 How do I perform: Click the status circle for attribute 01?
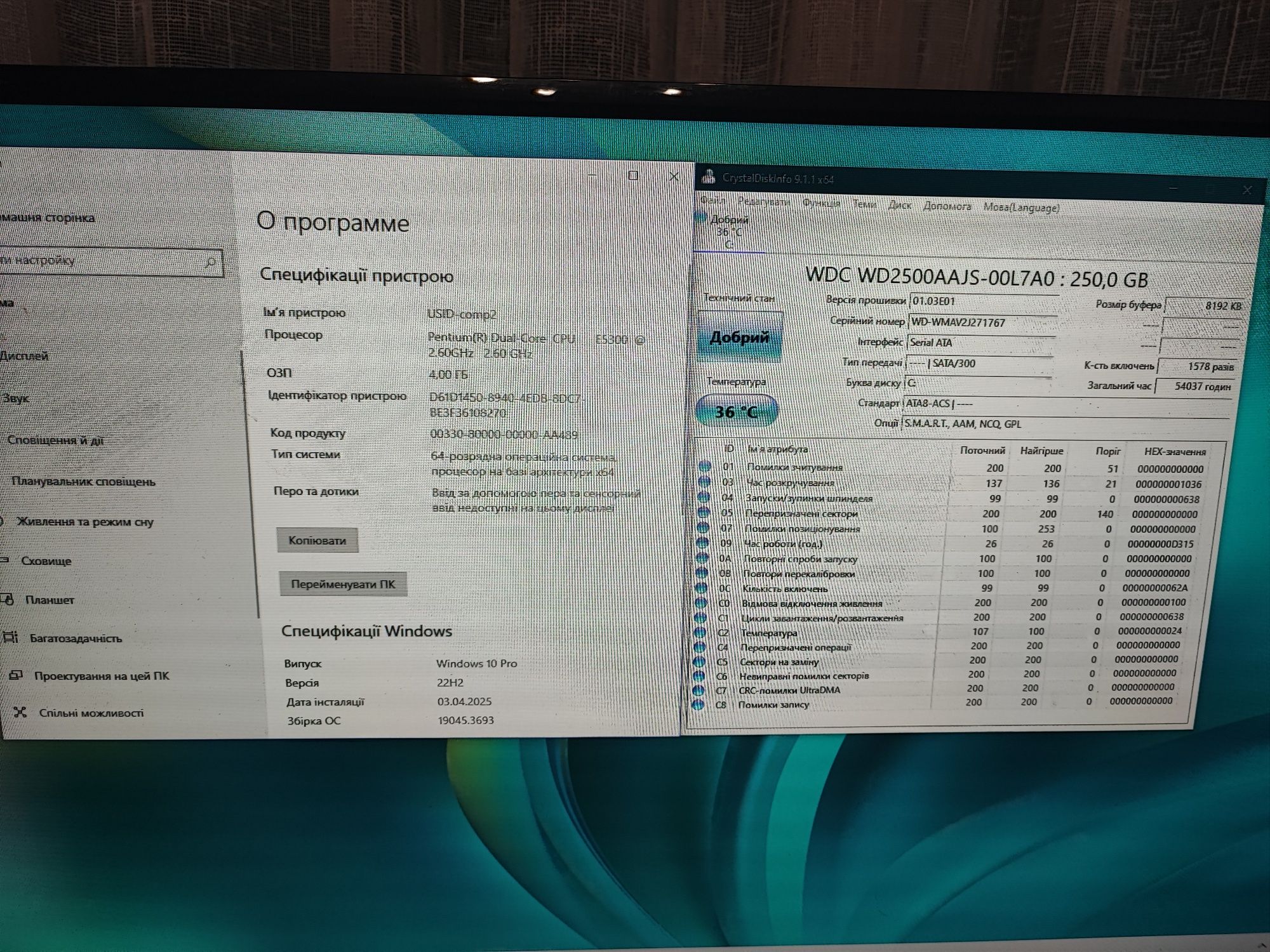pyautogui.click(x=704, y=466)
